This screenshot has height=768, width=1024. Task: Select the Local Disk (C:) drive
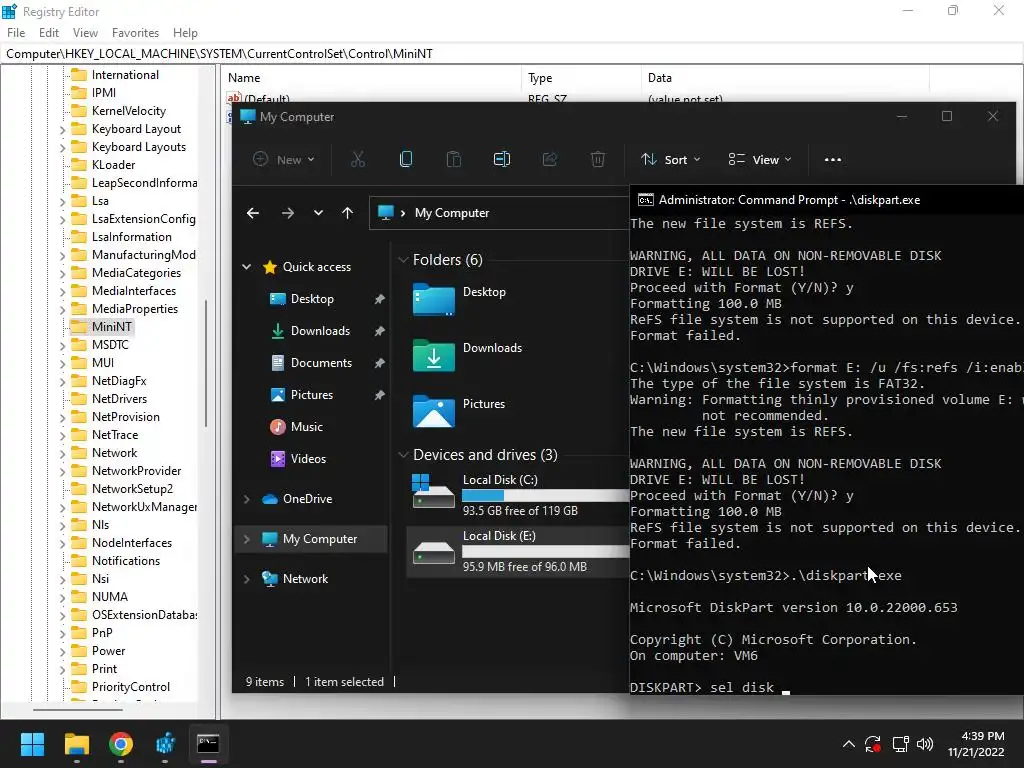tap(519, 495)
